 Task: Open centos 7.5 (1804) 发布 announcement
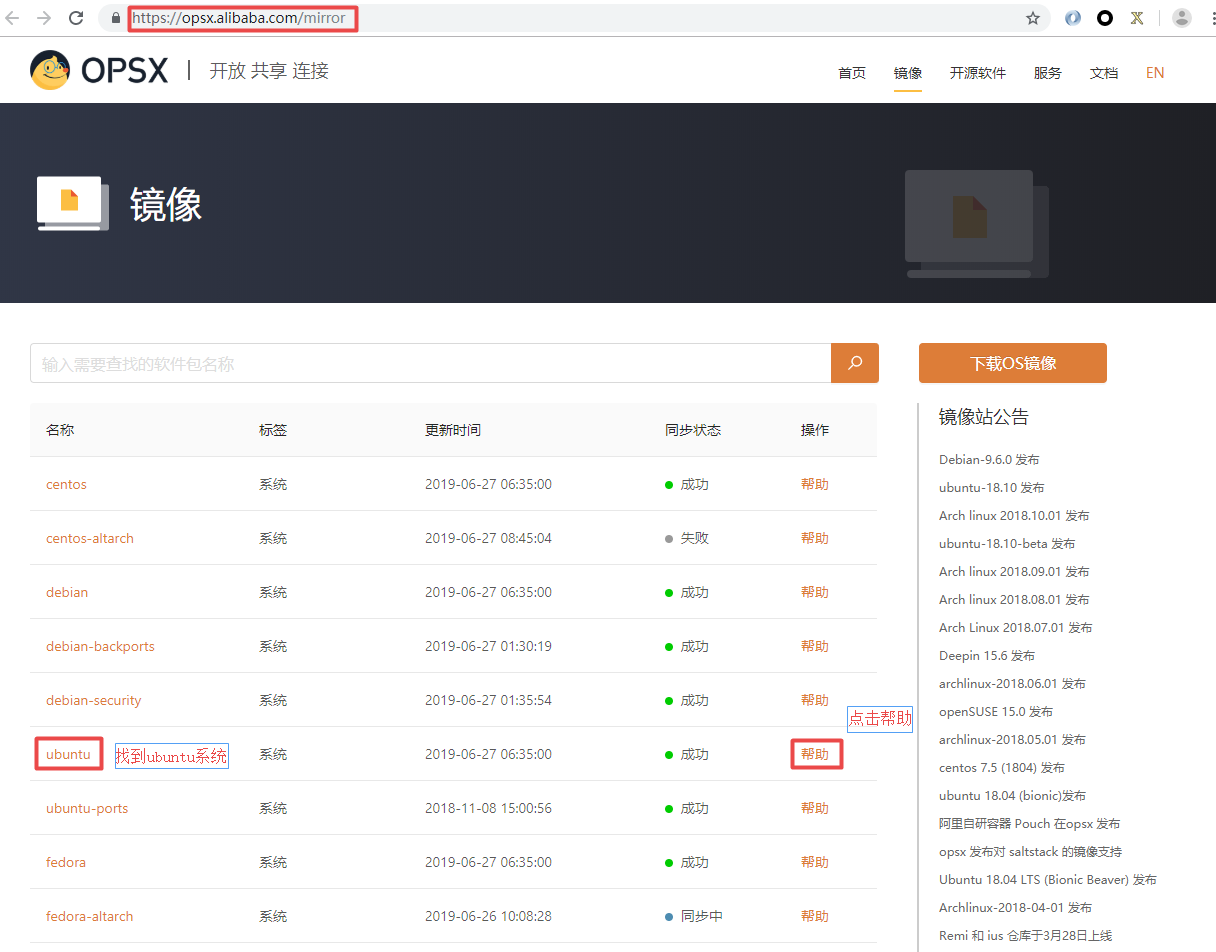click(1002, 768)
